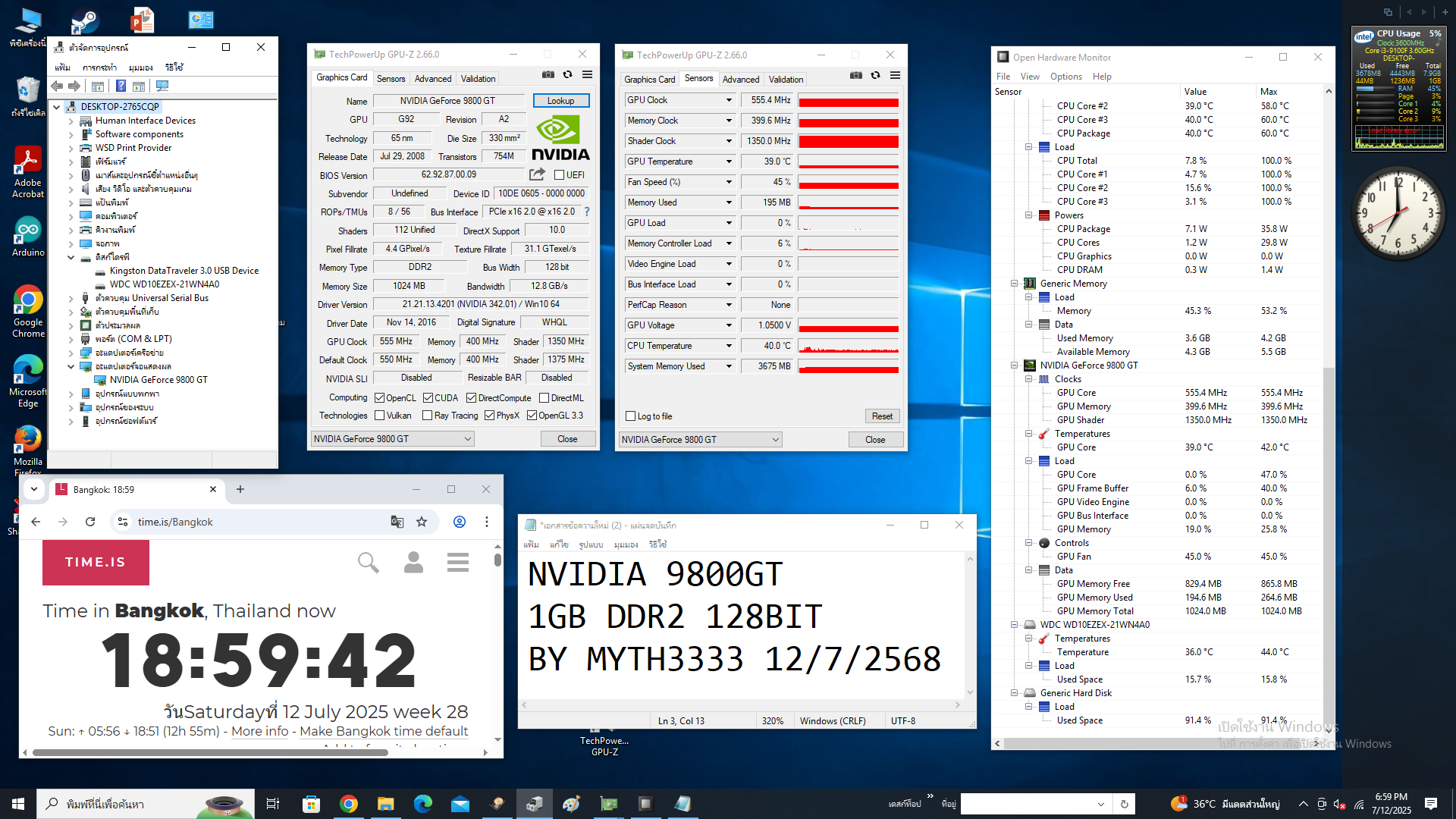Click the BIOS share/export icon in GPU-Z
This screenshot has height=819, width=1456.
(x=537, y=174)
